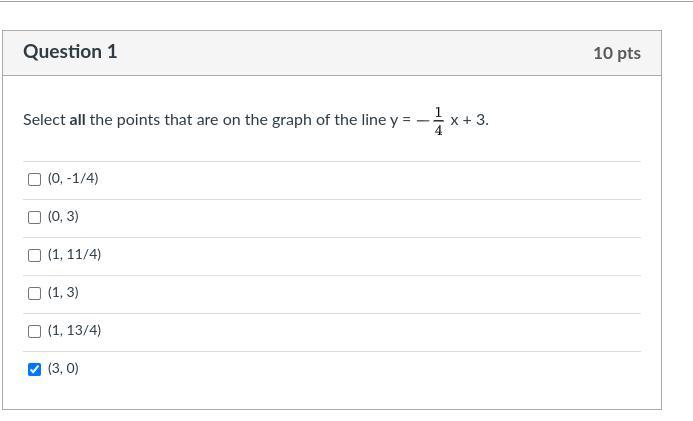This screenshot has width=693, height=421.
Task: Click the (0, -1/4) answer label
Action: 73,179
